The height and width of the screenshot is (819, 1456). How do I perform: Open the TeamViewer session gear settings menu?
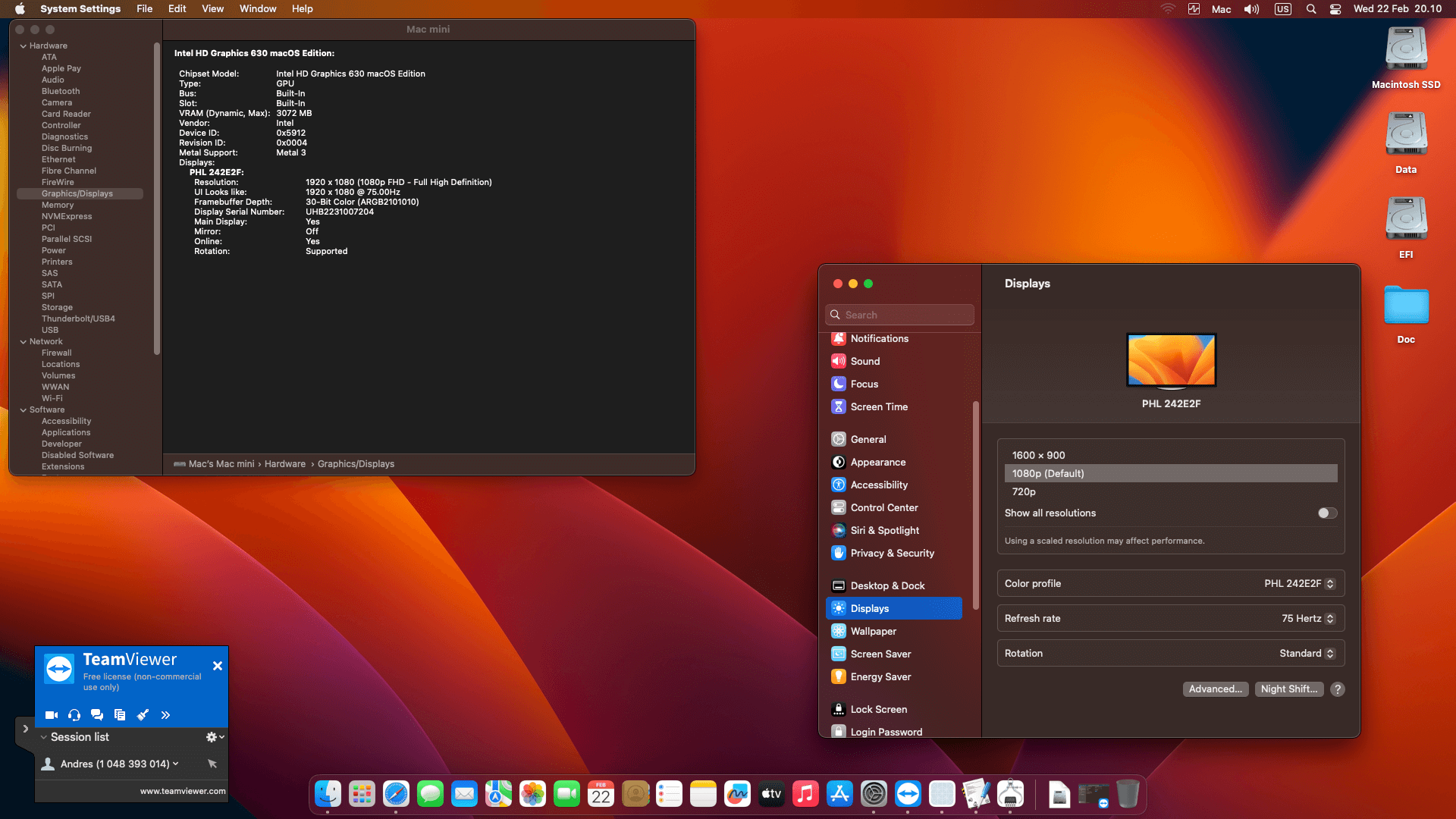[x=215, y=737]
